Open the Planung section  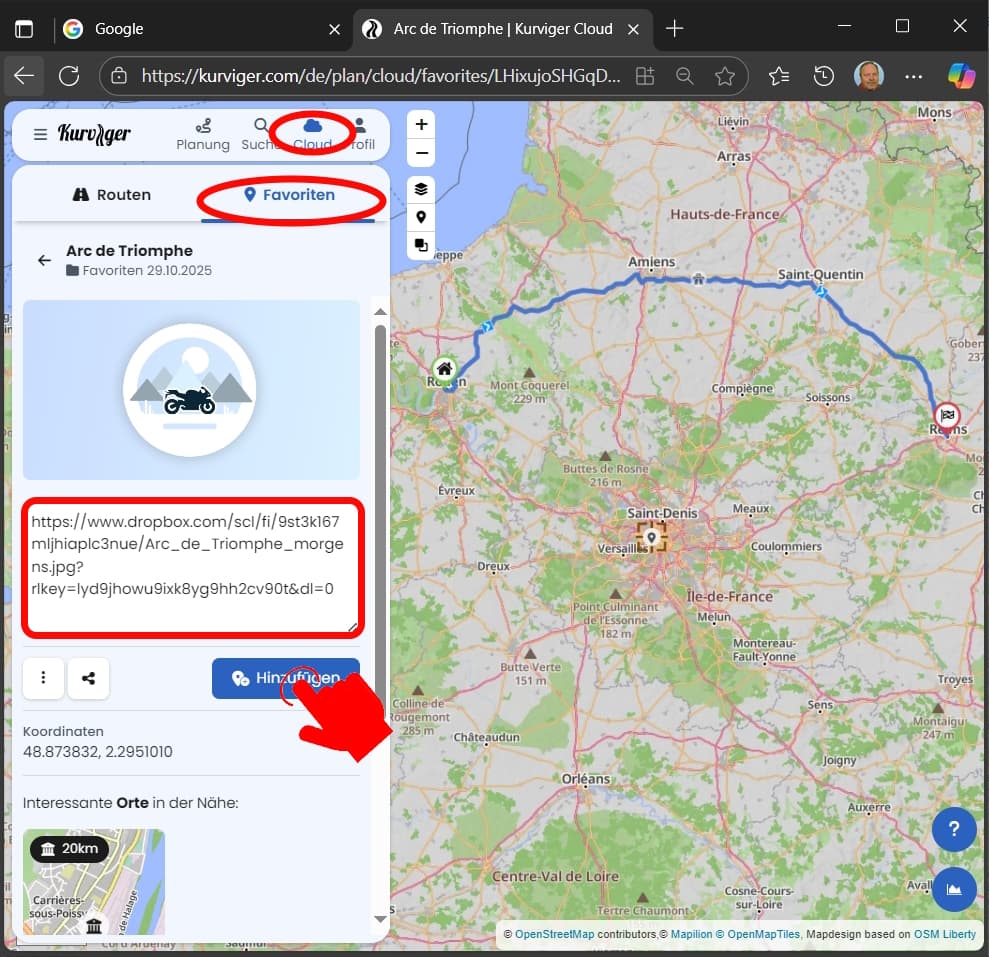pyautogui.click(x=203, y=134)
